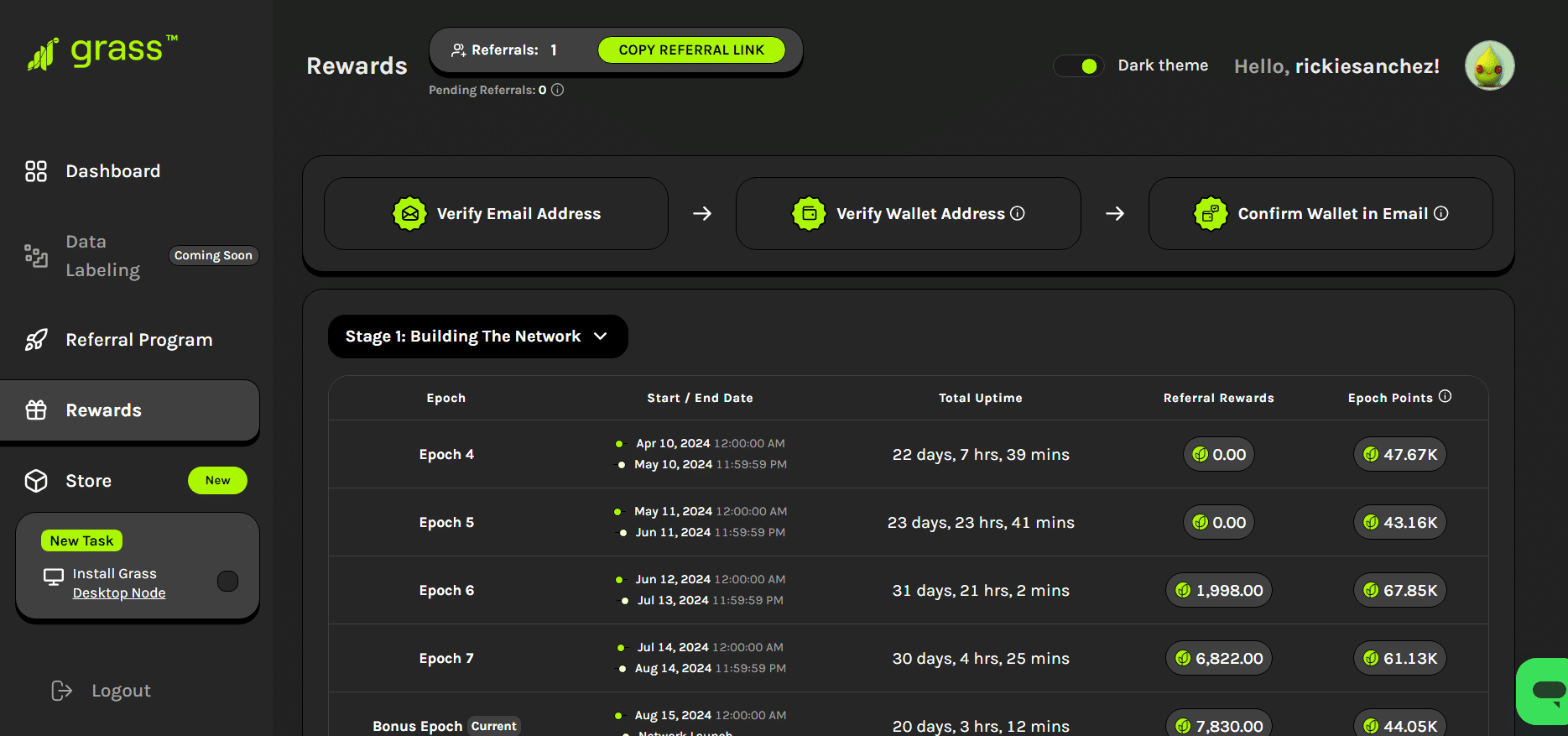Click the Total Uptime column header

pos(981,398)
